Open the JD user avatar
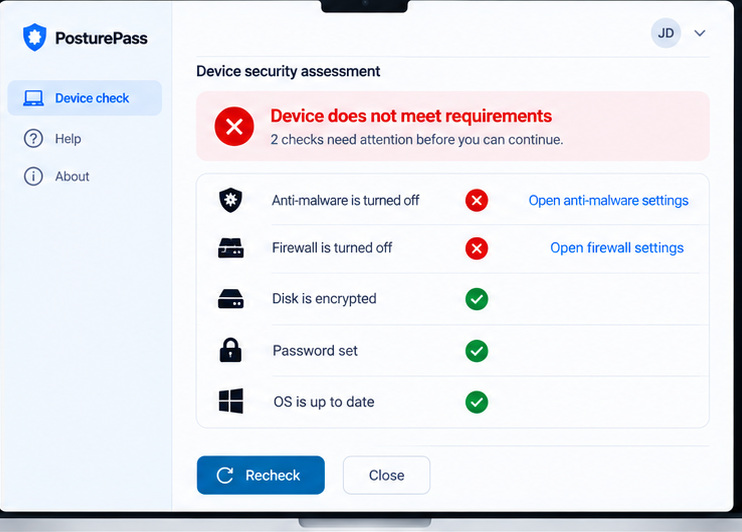 pos(666,33)
